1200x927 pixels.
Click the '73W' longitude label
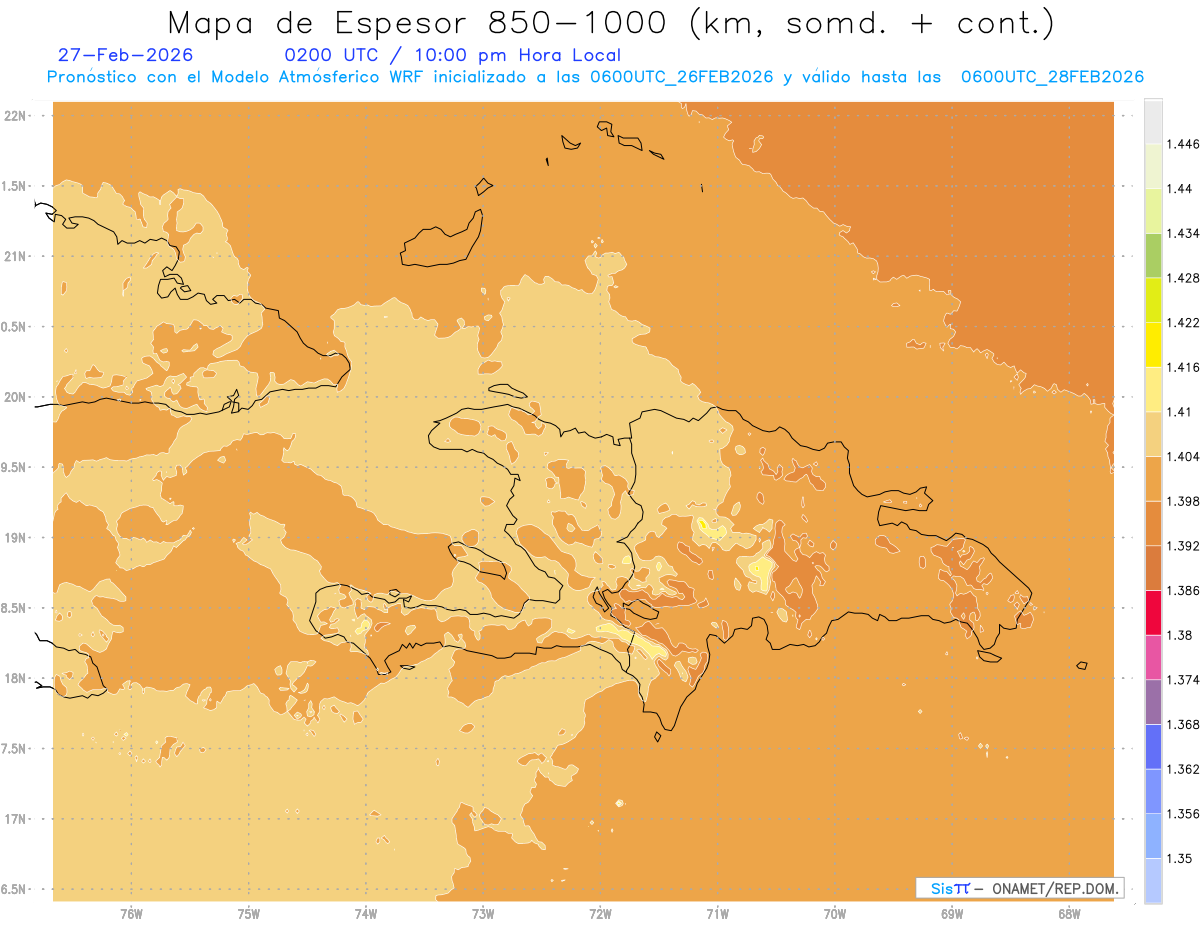pyautogui.click(x=483, y=913)
